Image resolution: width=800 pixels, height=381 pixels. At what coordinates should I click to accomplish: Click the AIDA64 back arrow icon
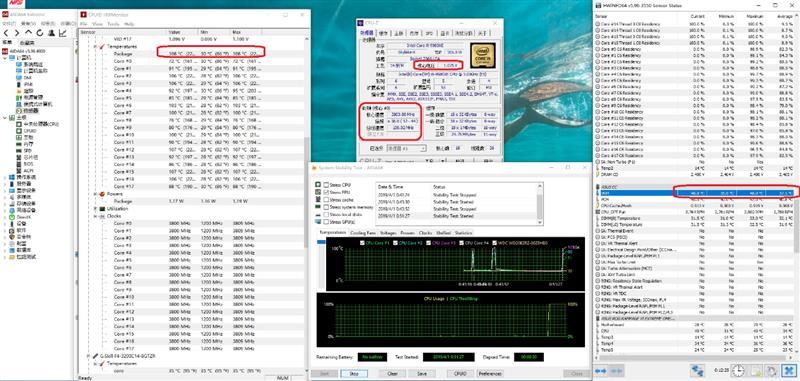tap(6, 33)
